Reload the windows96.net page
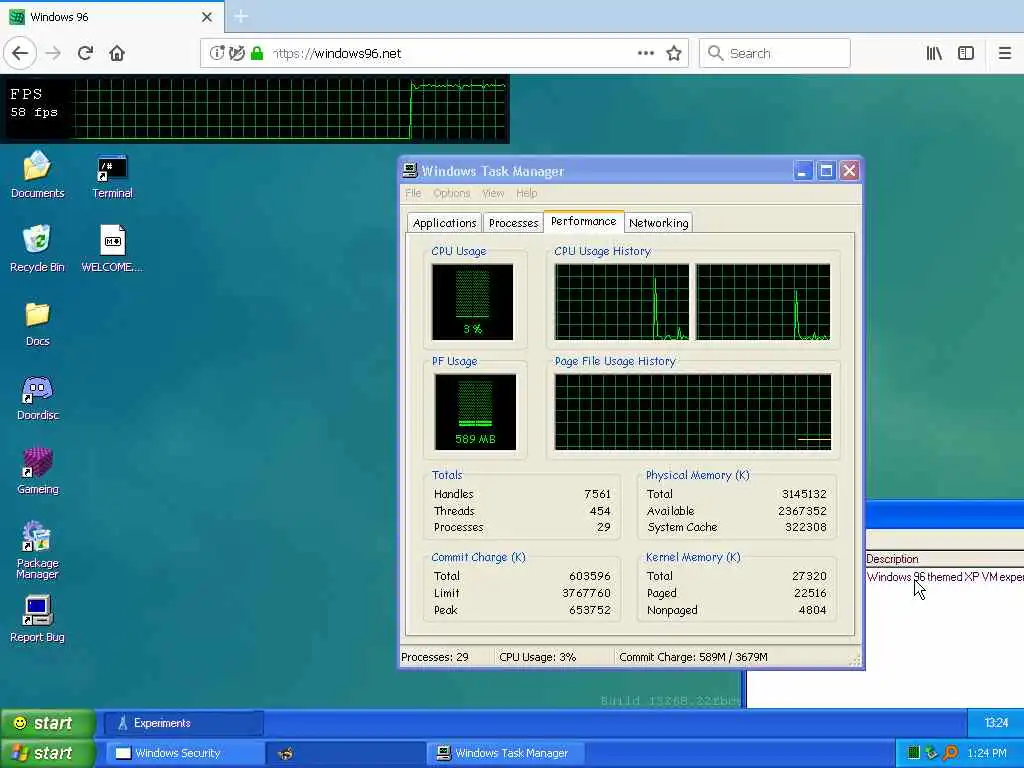Image resolution: width=1024 pixels, height=768 pixels. [86, 53]
